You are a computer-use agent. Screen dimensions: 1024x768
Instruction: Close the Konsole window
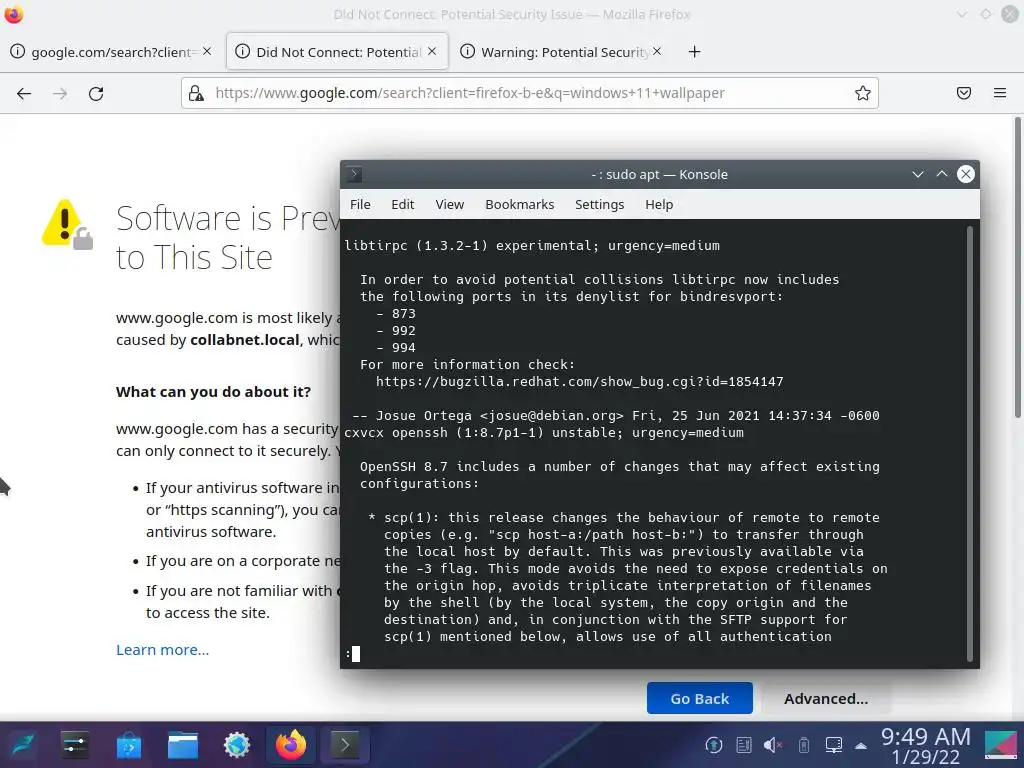(x=965, y=174)
